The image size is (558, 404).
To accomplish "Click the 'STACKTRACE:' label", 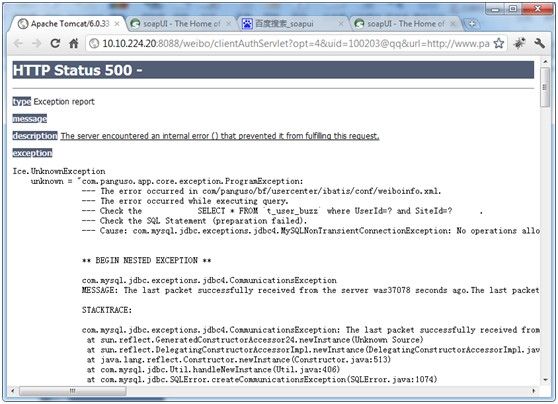I will pos(107,310).
